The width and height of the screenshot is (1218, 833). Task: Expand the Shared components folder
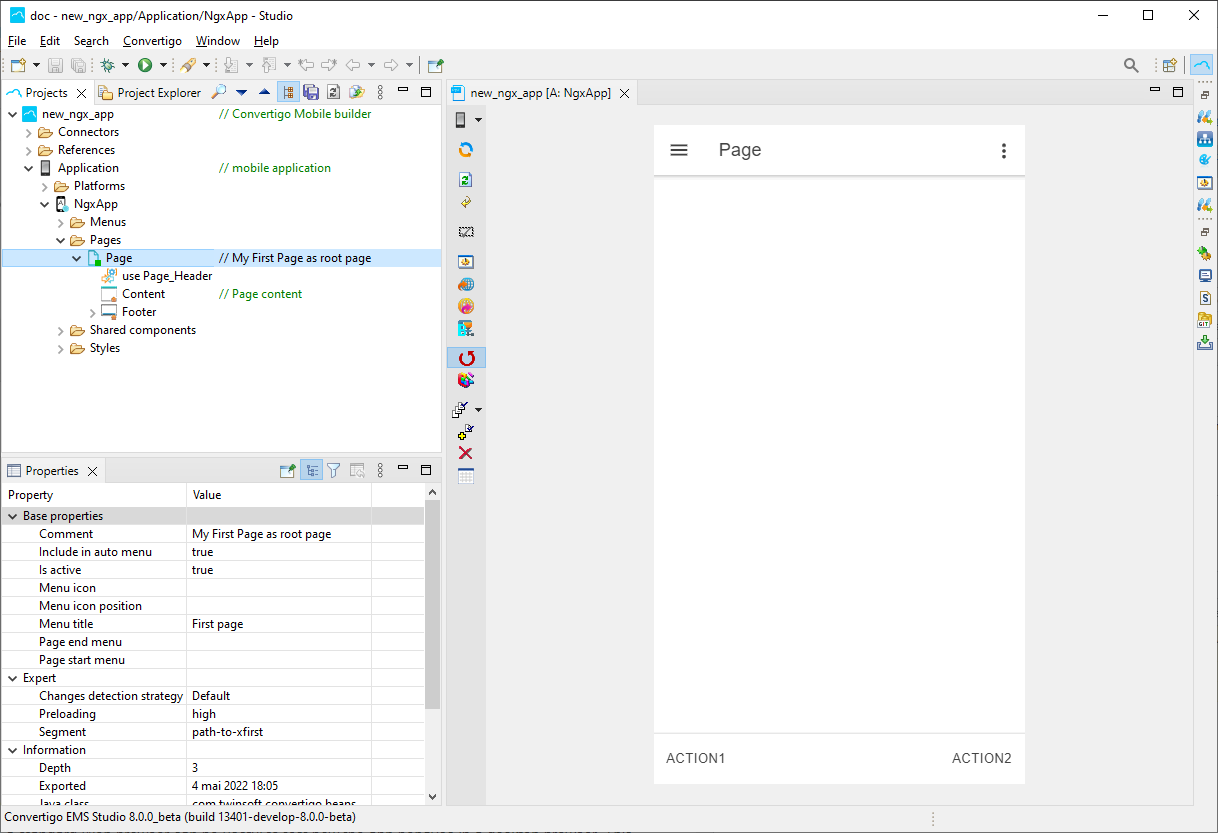click(61, 330)
